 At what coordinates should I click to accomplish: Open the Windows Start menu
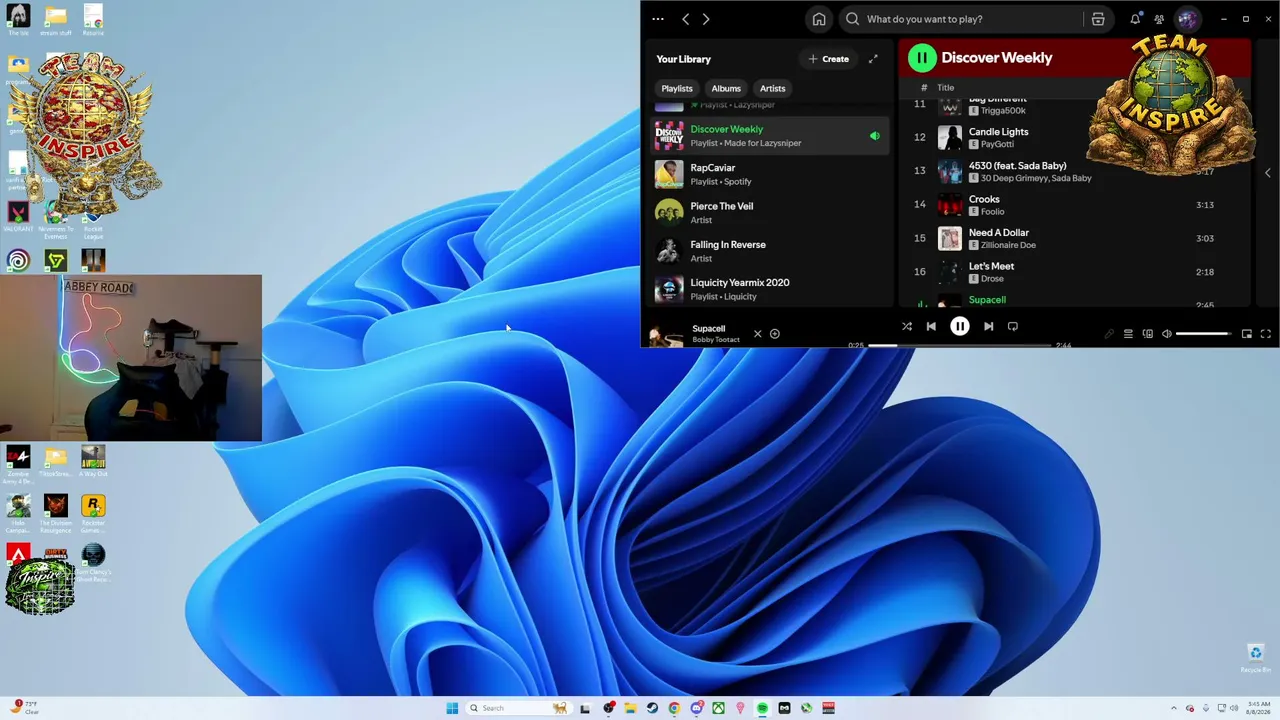coord(452,708)
